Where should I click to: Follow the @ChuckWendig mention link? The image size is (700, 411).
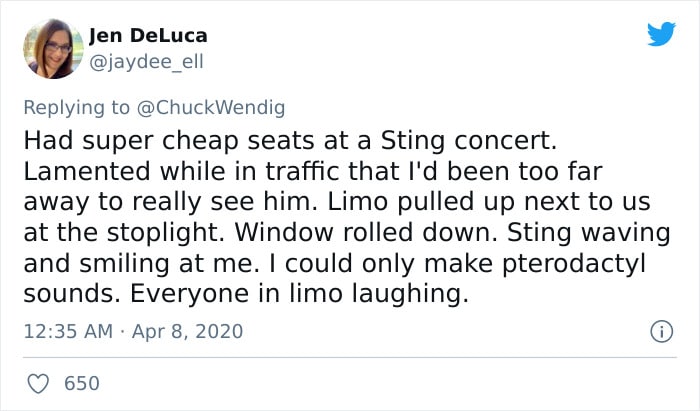point(211,108)
